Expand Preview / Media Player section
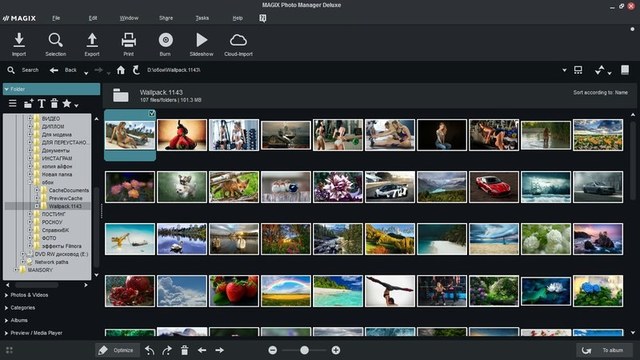Image resolution: width=640 pixels, height=360 pixels. click(33, 333)
